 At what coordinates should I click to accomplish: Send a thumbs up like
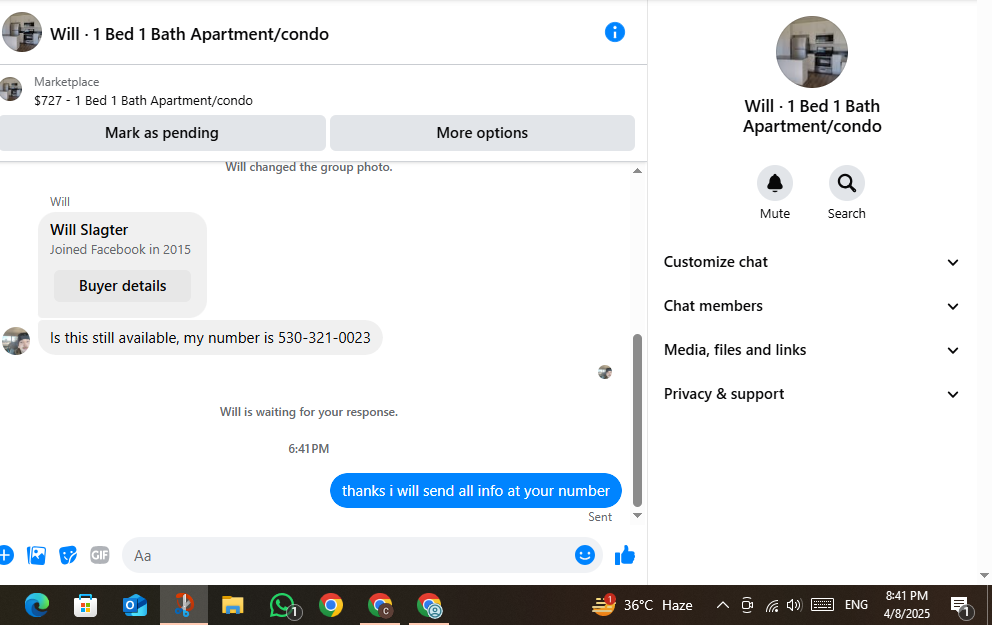(x=624, y=555)
